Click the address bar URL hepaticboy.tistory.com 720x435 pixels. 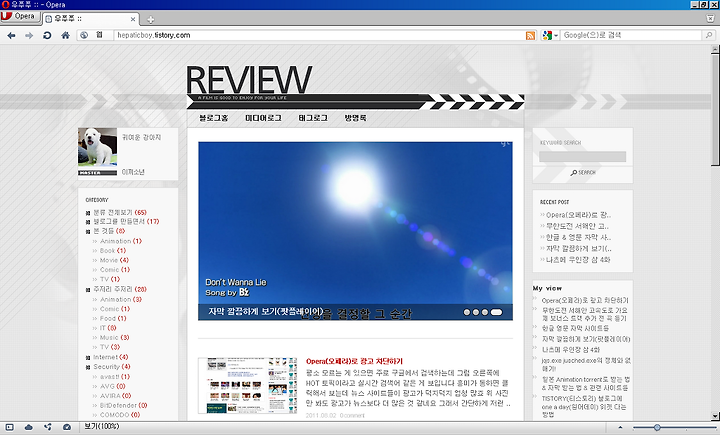coord(153,35)
